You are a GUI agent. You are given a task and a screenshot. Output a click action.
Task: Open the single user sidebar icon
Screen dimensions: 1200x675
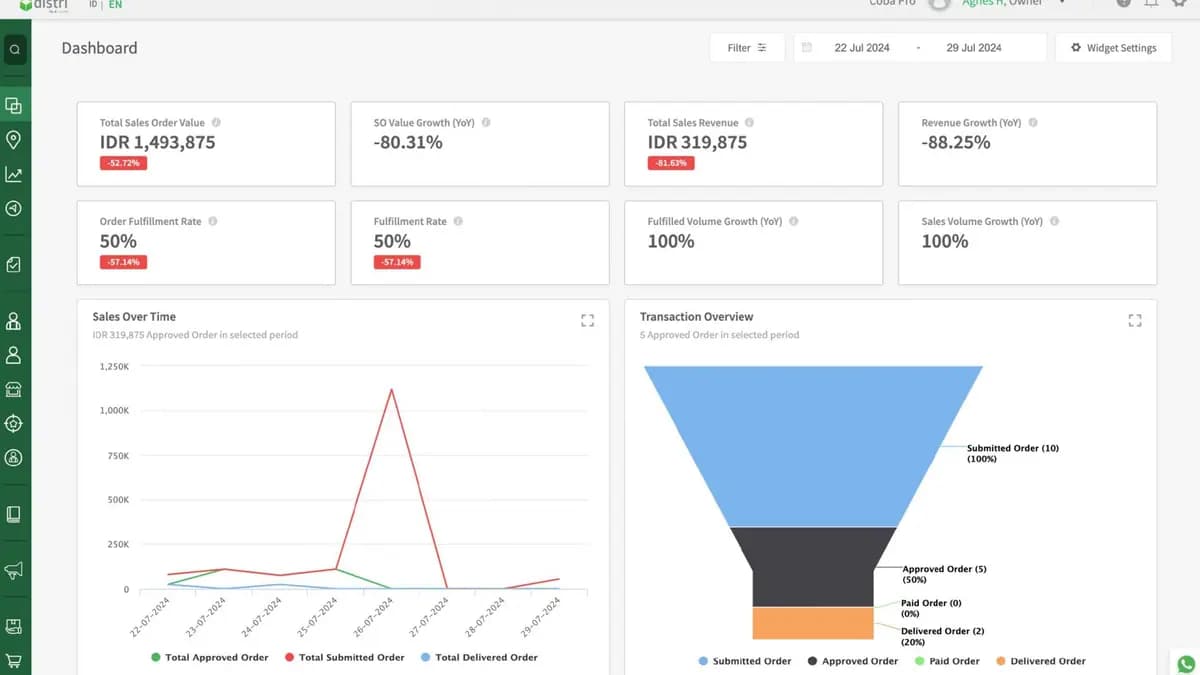[x=14, y=355]
